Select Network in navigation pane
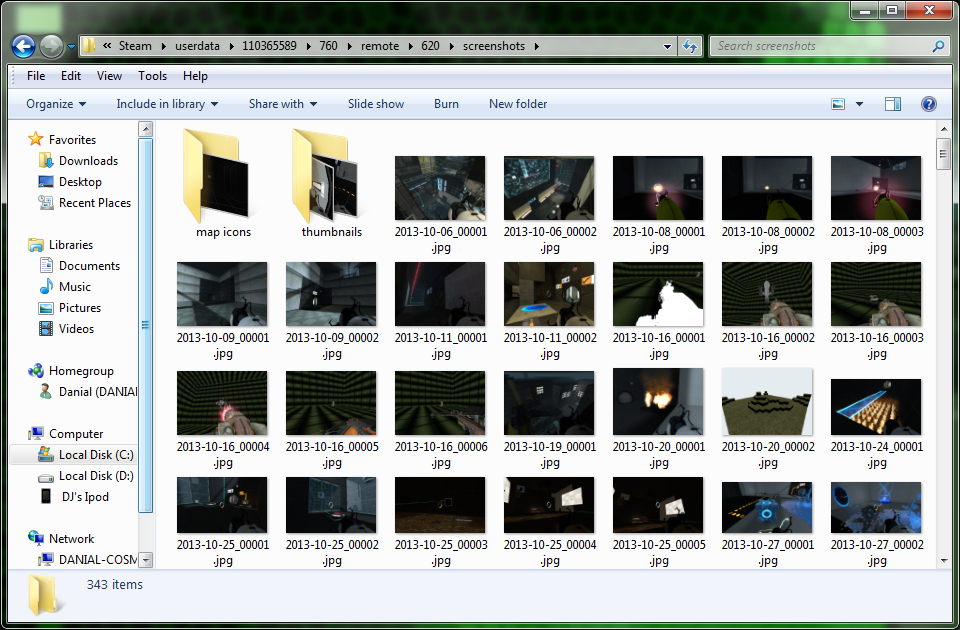 tap(71, 539)
